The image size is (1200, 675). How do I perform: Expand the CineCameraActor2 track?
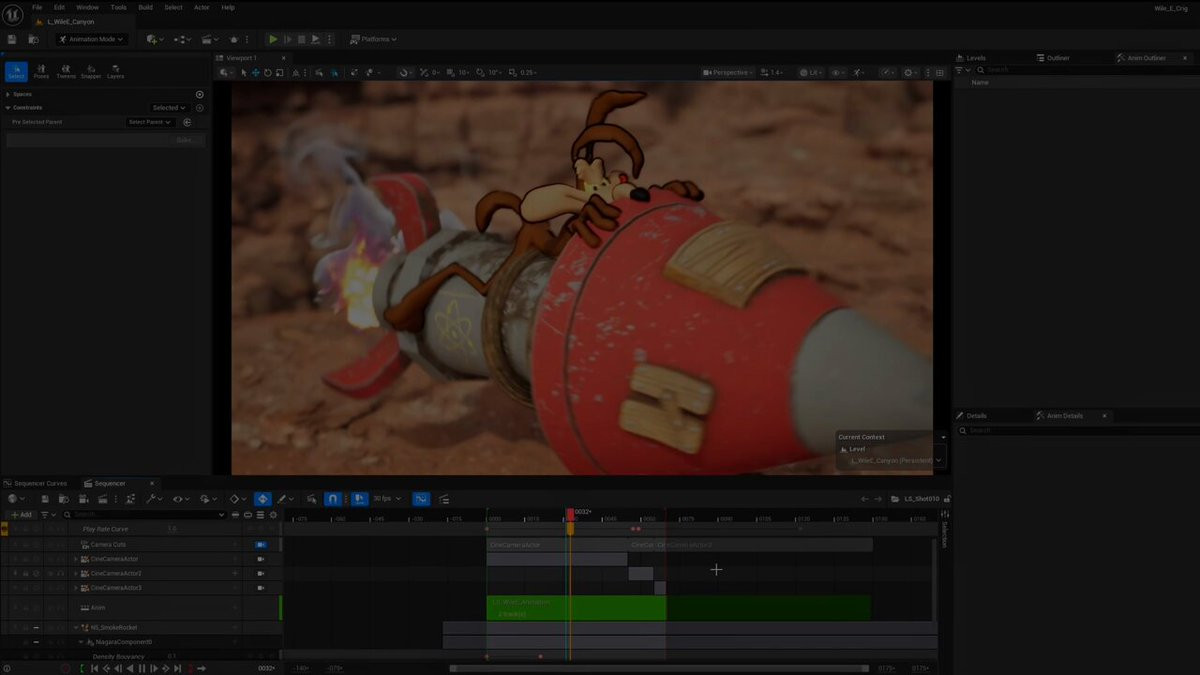(x=75, y=573)
